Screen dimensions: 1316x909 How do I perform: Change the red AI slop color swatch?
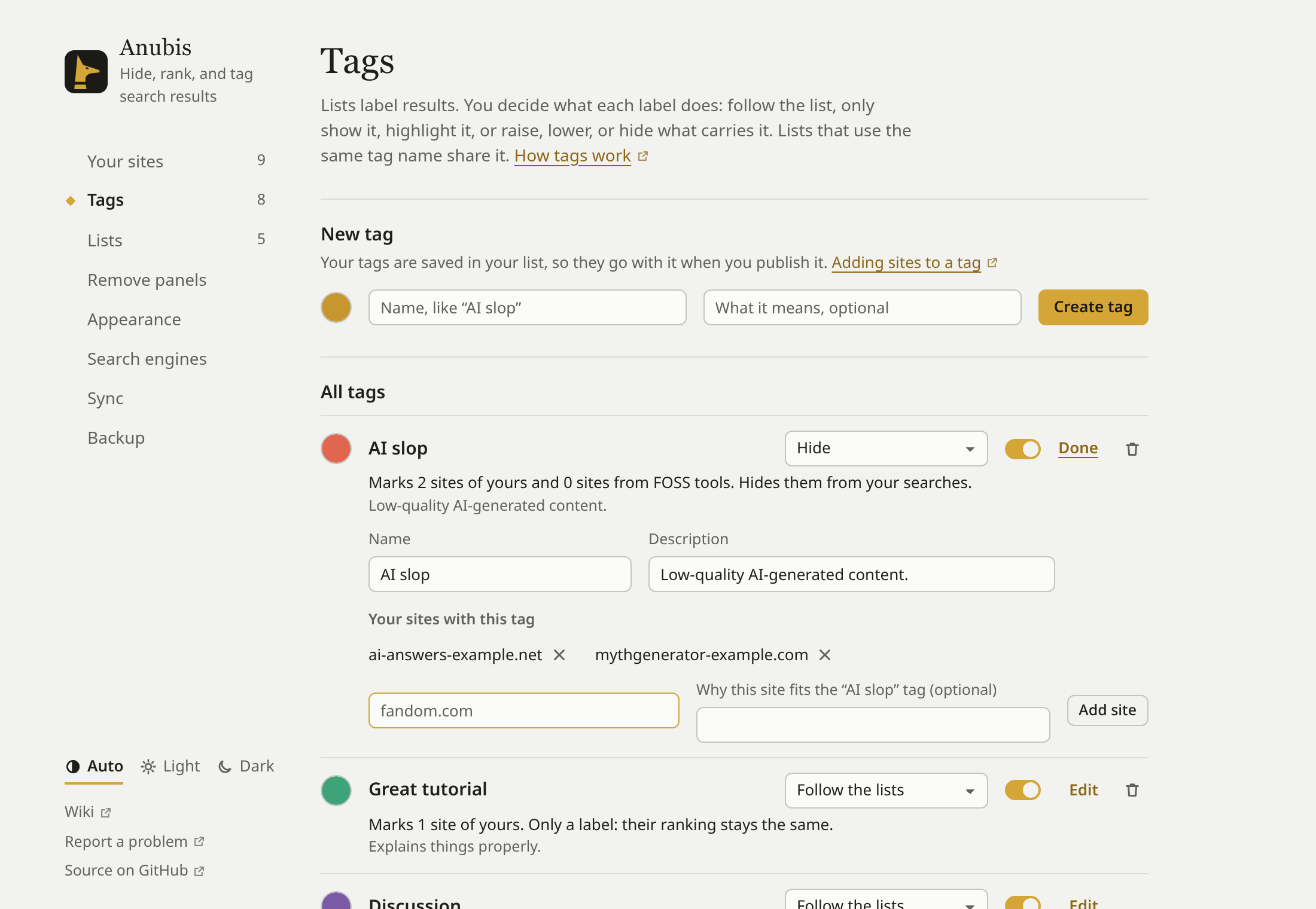336,449
